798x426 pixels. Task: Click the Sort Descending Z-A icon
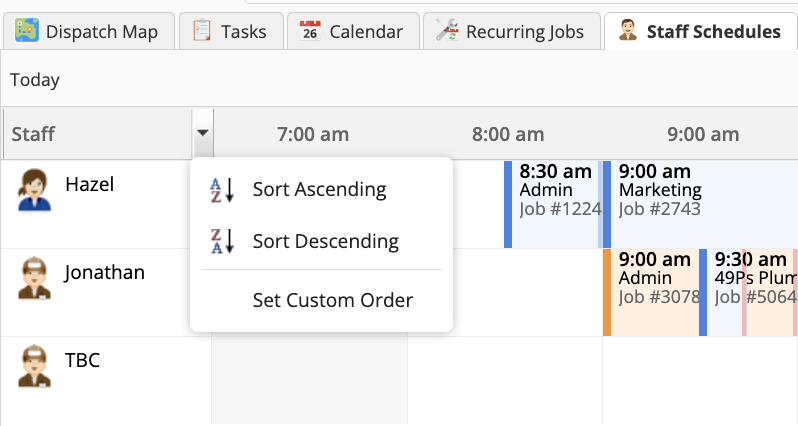pyautogui.click(x=221, y=242)
